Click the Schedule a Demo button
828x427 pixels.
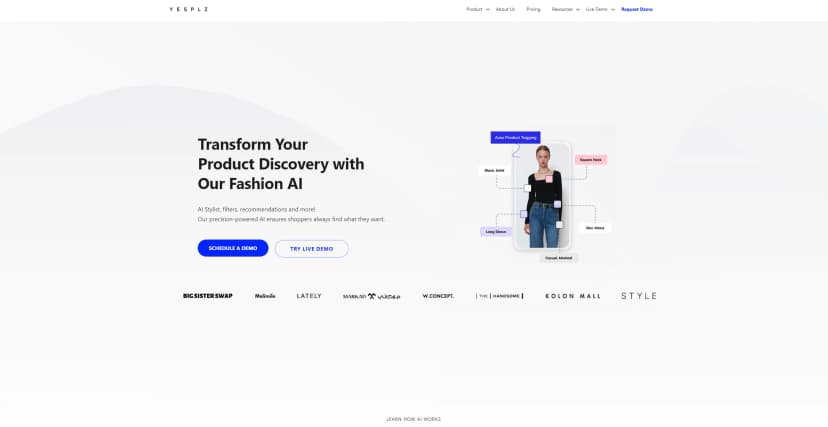point(233,248)
